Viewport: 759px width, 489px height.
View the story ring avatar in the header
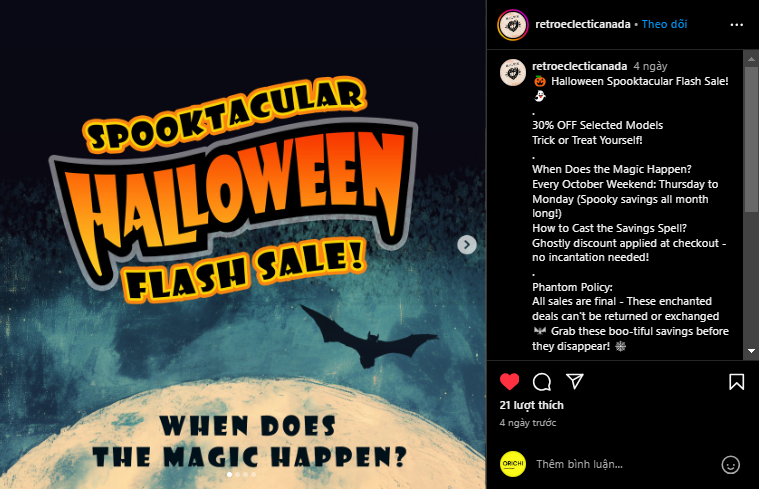pos(513,25)
